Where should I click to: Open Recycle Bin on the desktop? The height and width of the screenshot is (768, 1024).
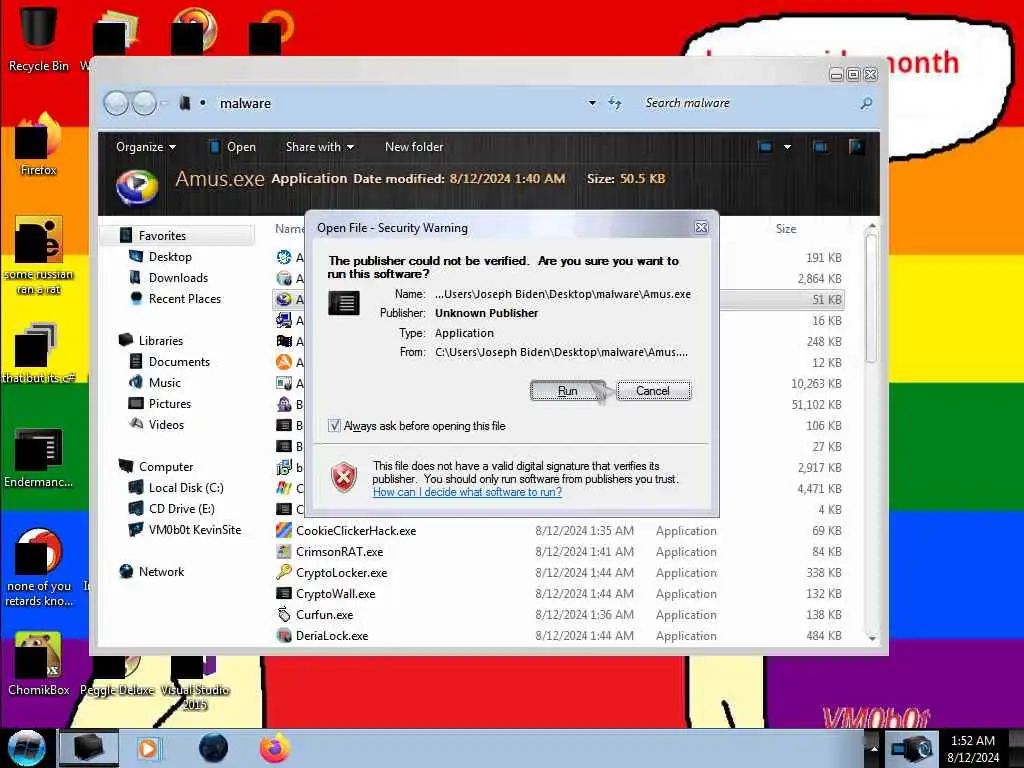pyautogui.click(x=38, y=37)
